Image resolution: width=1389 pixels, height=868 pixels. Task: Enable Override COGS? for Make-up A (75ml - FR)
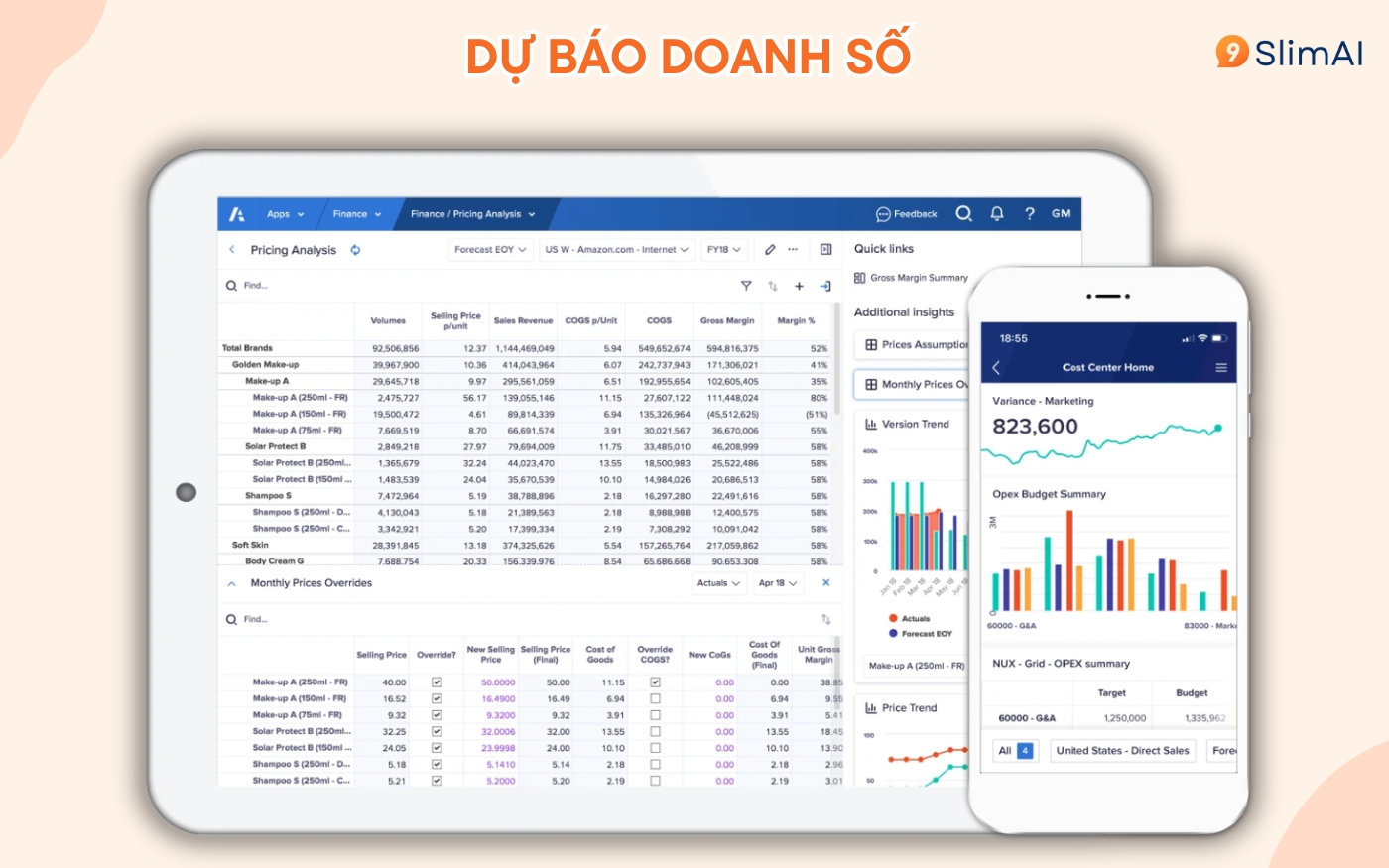tap(655, 715)
